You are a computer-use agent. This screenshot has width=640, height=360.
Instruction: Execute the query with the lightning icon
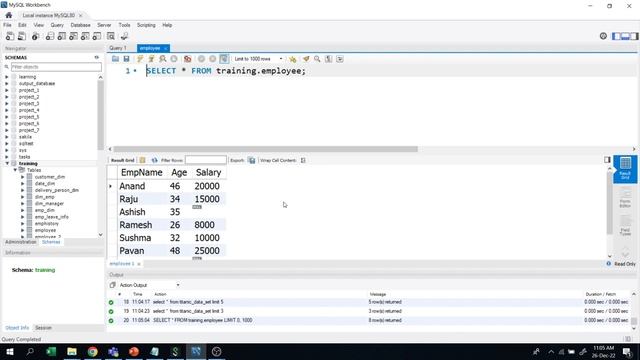(x=140, y=59)
